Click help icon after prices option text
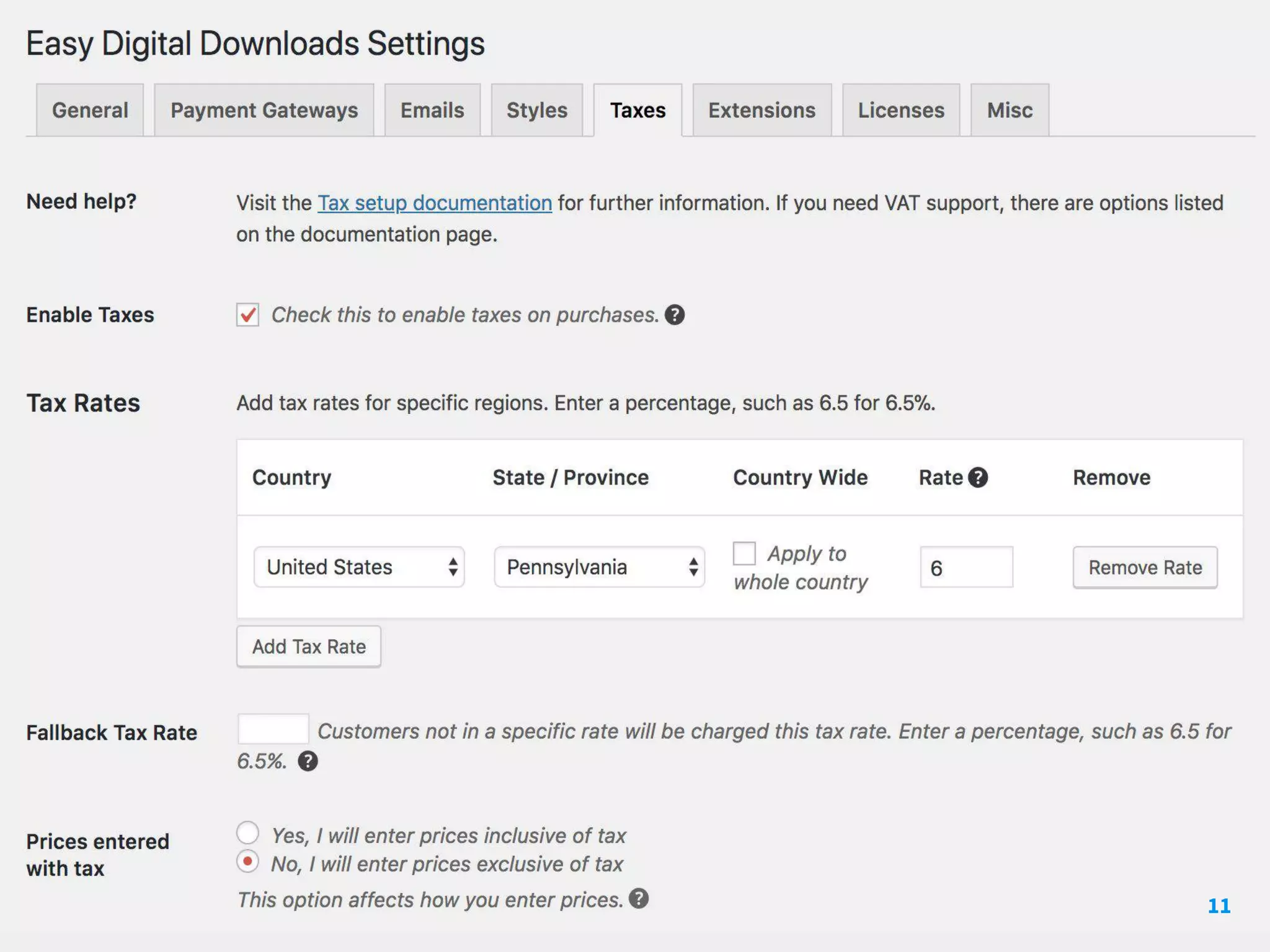 tap(638, 898)
